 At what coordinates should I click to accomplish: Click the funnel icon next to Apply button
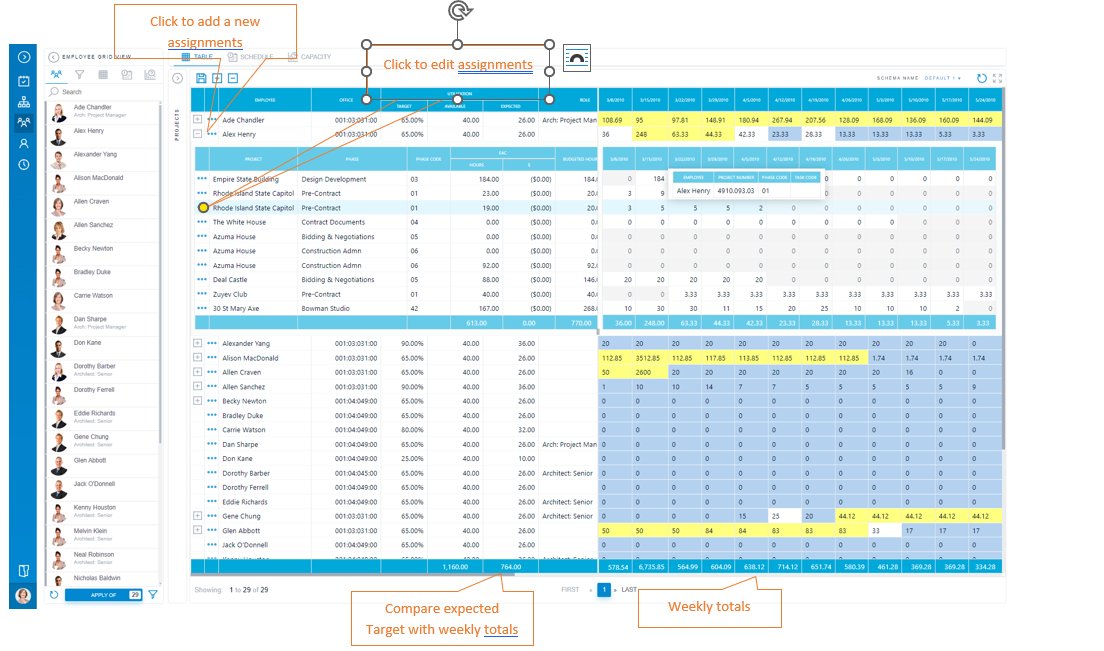(x=153, y=594)
